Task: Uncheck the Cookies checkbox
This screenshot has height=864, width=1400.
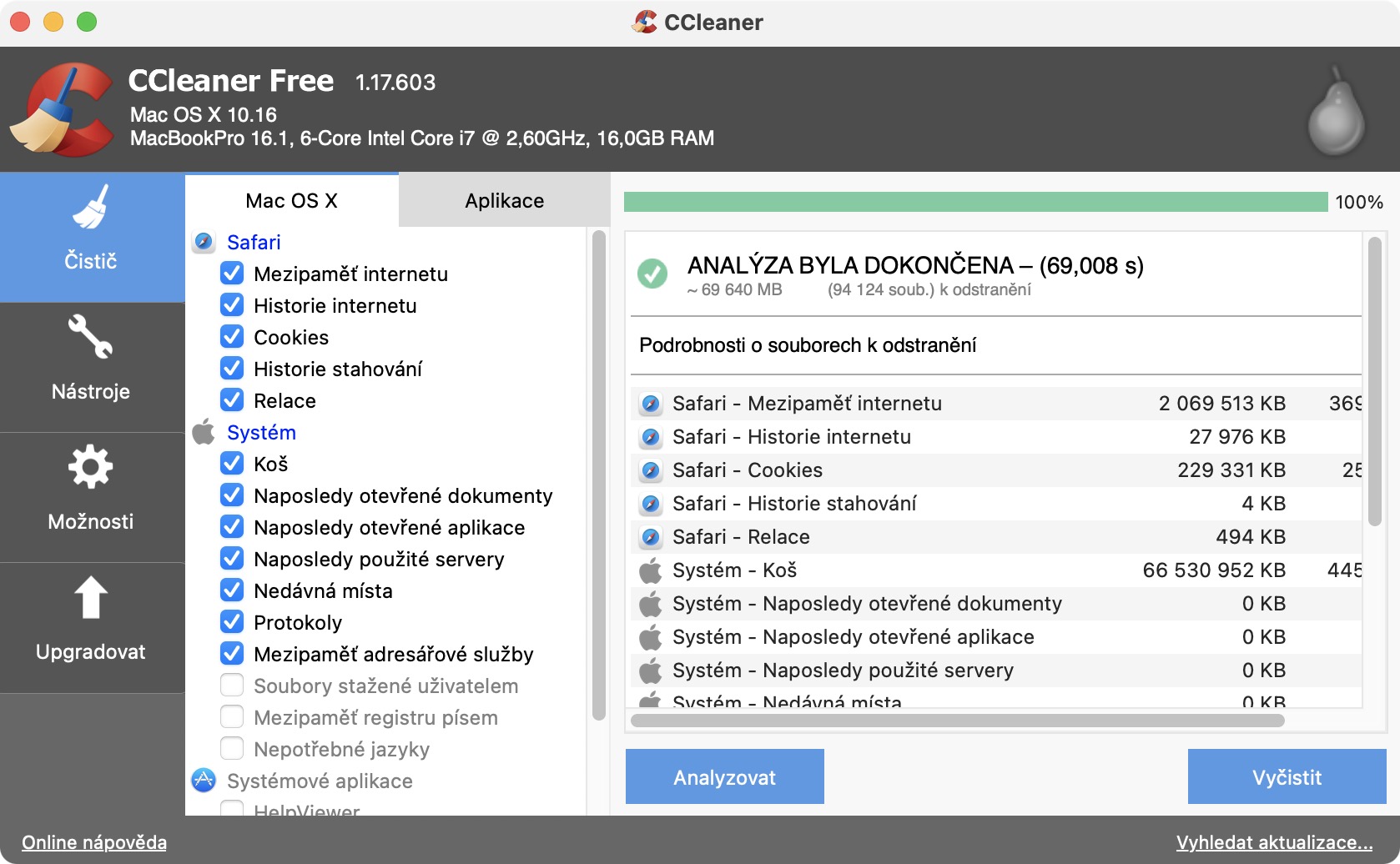Action: tap(232, 337)
